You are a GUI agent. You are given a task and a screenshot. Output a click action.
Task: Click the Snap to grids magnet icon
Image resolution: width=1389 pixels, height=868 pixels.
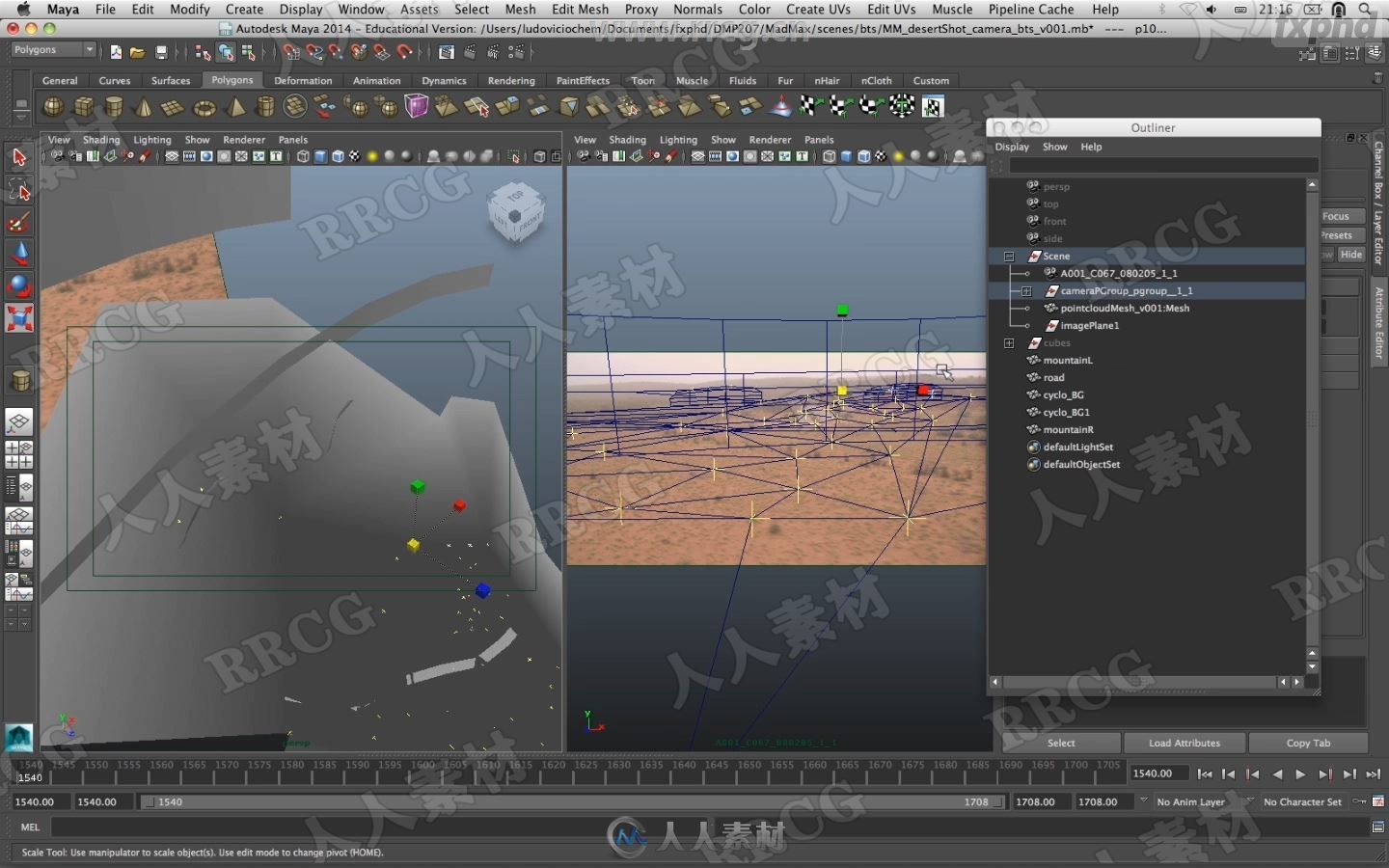[290, 52]
